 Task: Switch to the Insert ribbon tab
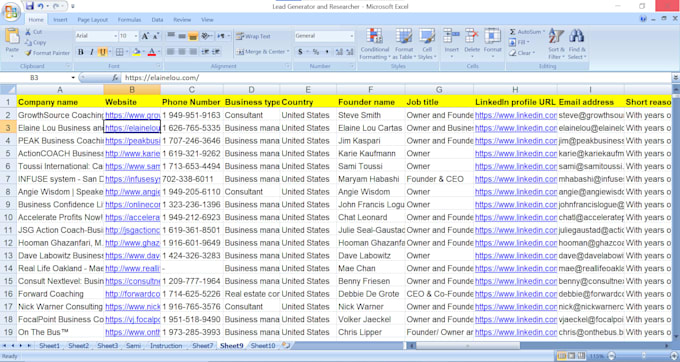60,20
